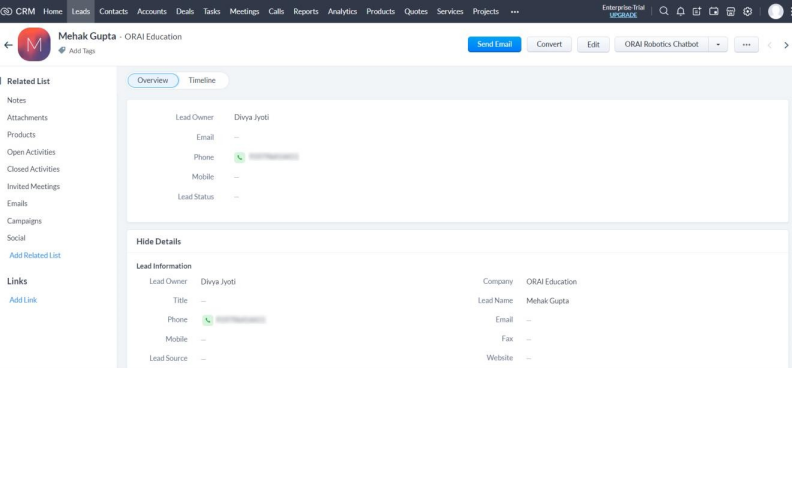The height and width of the screenshot is (485, 792).
Task: Open the notifications bell
Action: tap(681, 12)
